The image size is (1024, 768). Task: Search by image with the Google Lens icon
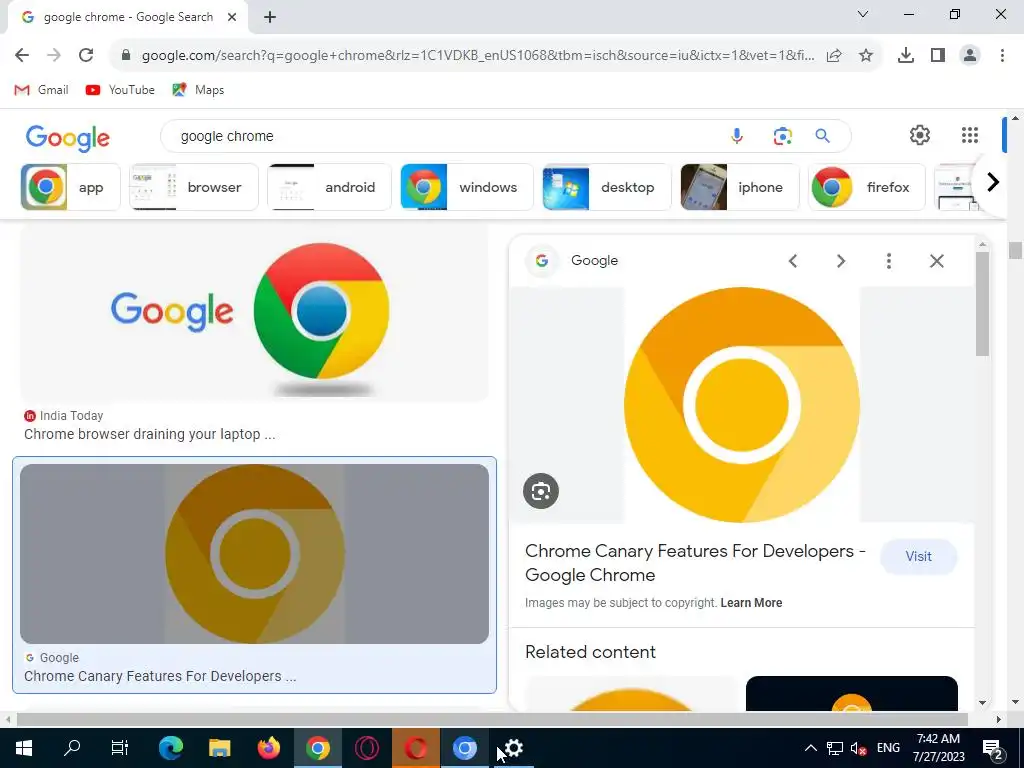point(782,136)
